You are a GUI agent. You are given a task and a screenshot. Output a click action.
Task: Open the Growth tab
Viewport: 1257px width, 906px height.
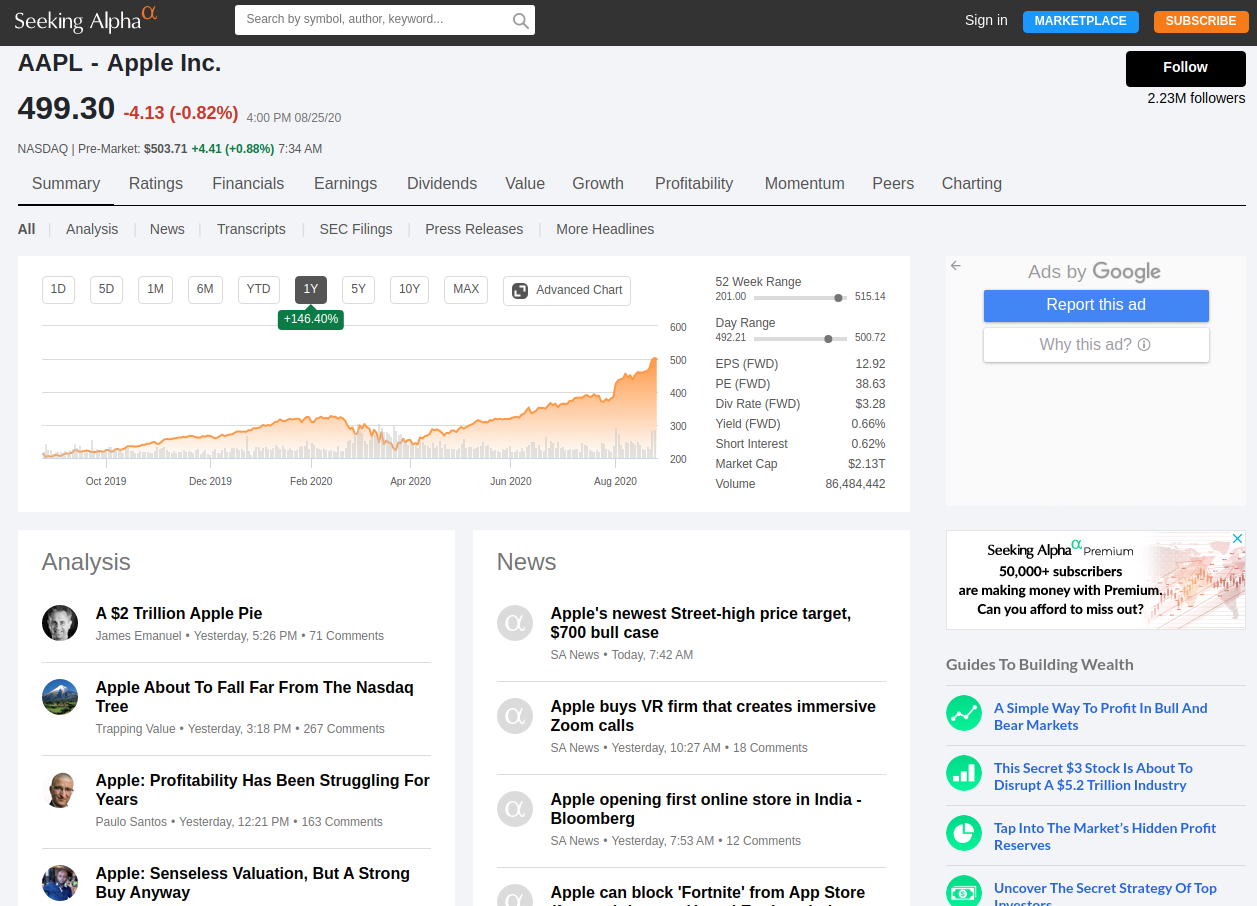(598, 184)
